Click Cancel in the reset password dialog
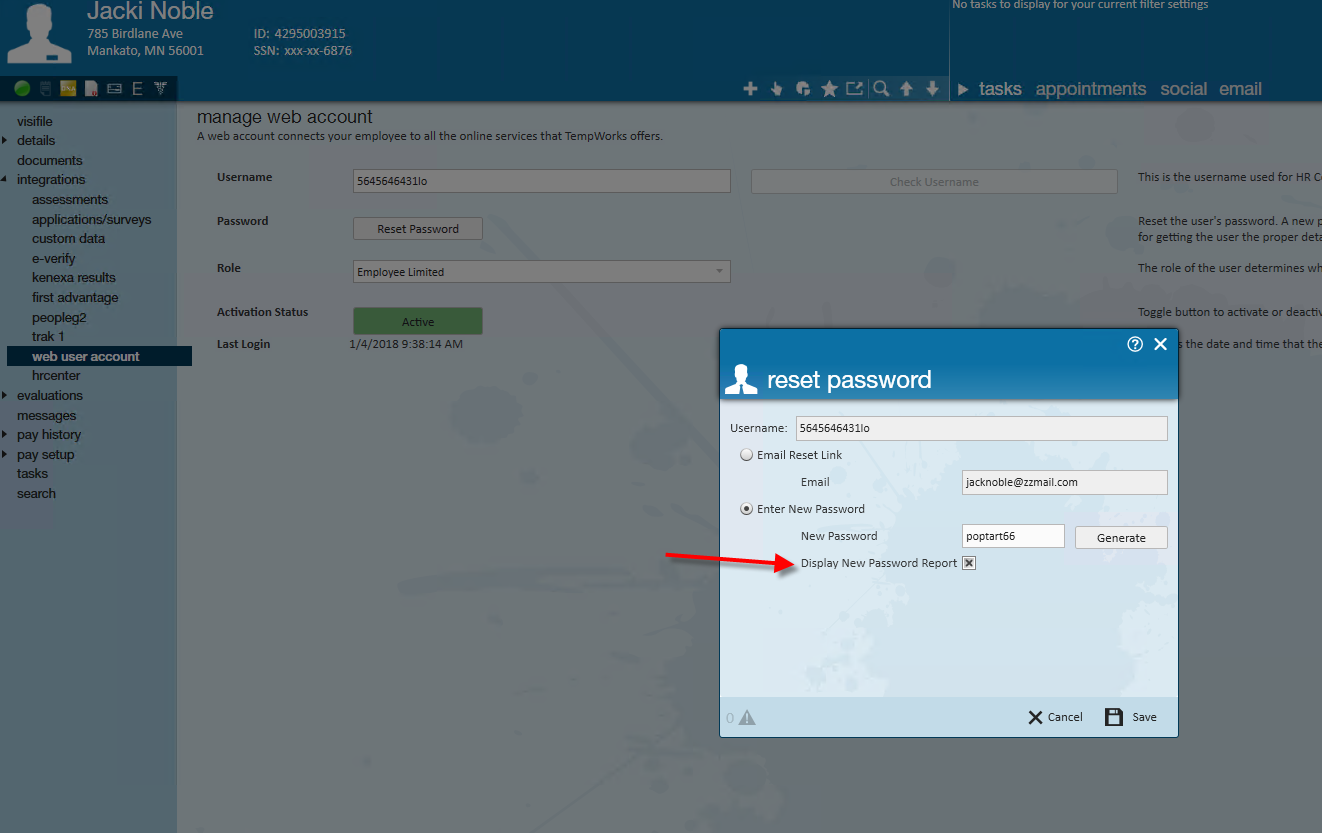 (1055, 717)
